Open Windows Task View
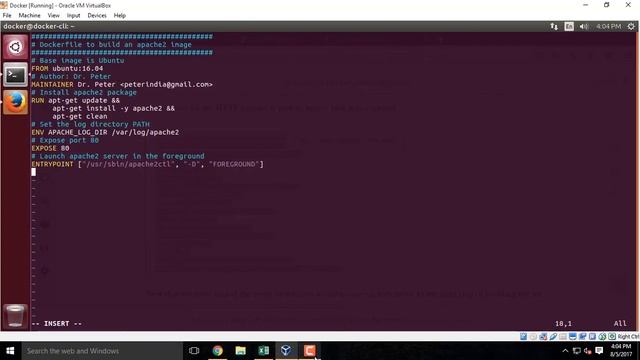This screenshot has width=640, height=360. (x=194, y=351)
